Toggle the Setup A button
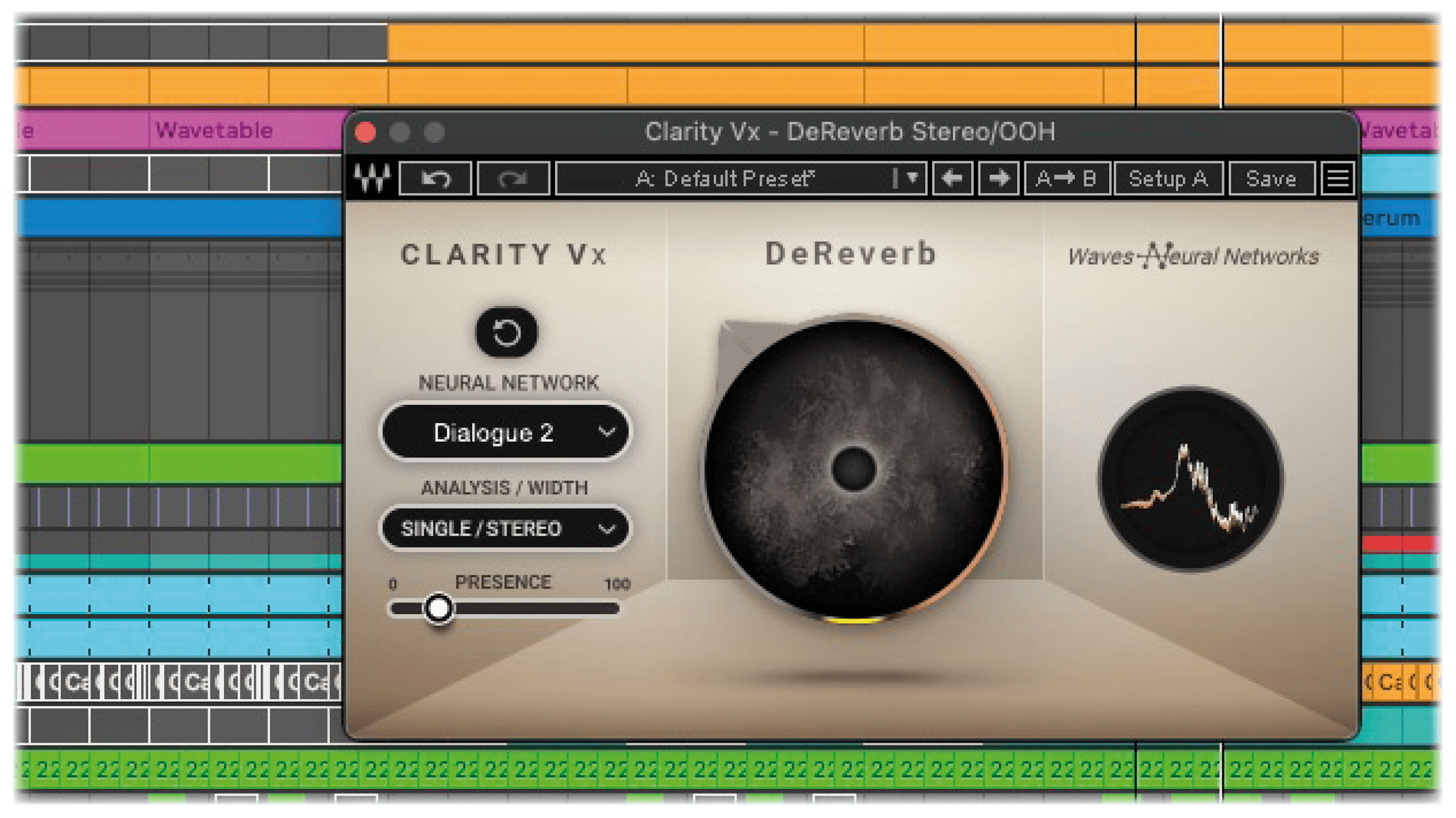The height and width of the screenshot is (818, 1456). coord(1168,179)
